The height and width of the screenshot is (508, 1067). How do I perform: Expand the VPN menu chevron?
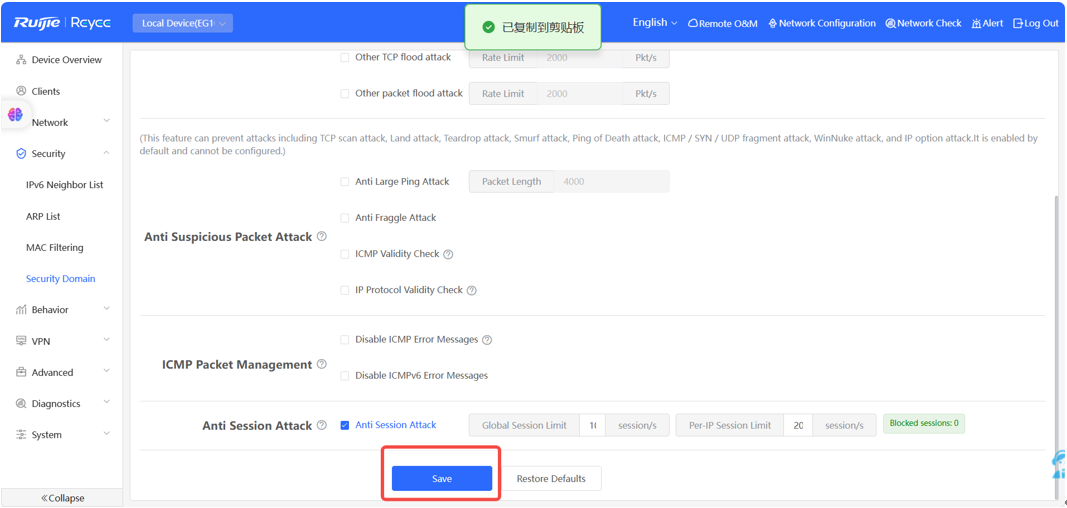tap(106, 340)
